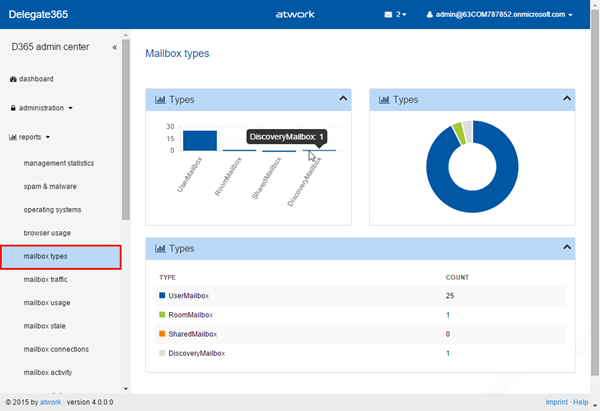Click the reports chart icon in sidebar
The height and width of the screenshot is (411, 600).
tap(13, 136)
